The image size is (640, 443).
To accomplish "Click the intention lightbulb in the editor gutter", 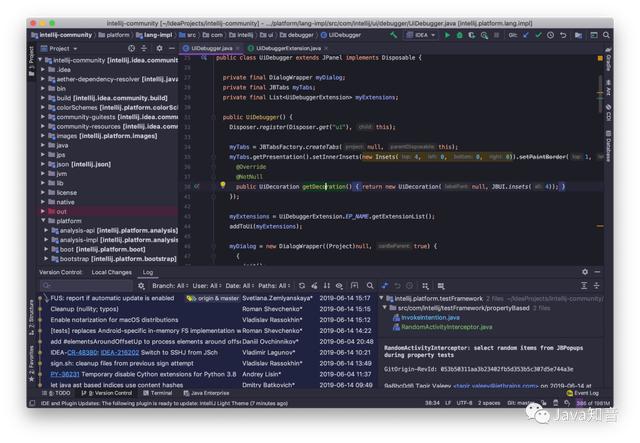I will (x=223, y=185).
